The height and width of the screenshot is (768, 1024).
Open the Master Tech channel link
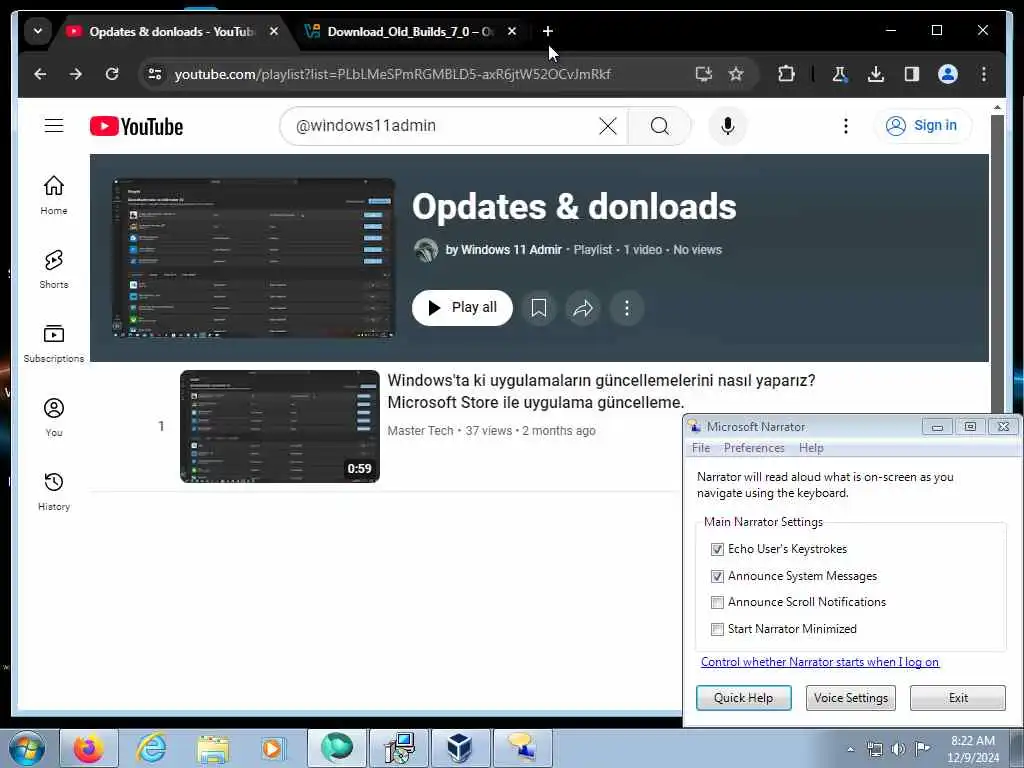[421, 430]
